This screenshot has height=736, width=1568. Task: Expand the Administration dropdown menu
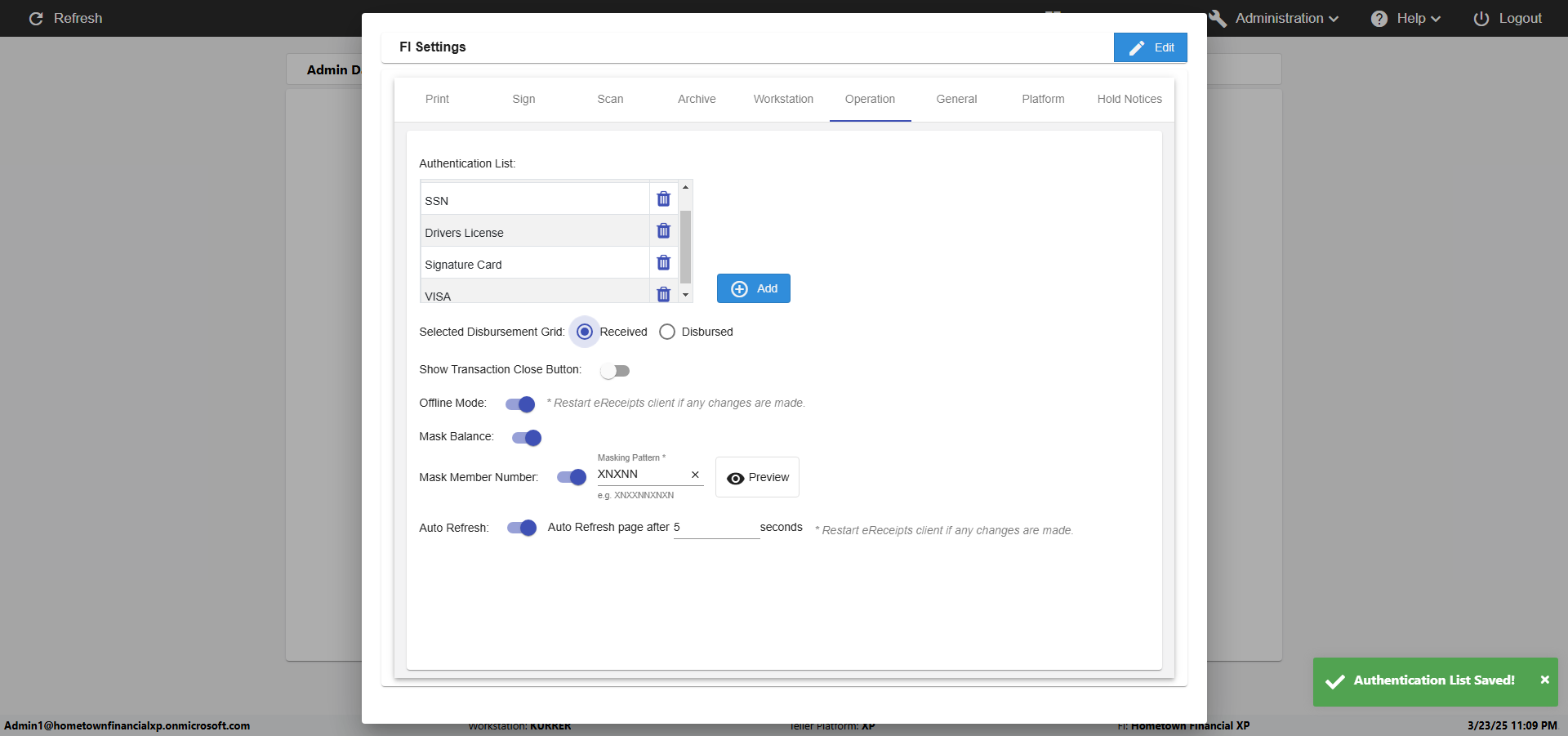coord(1278,19)
